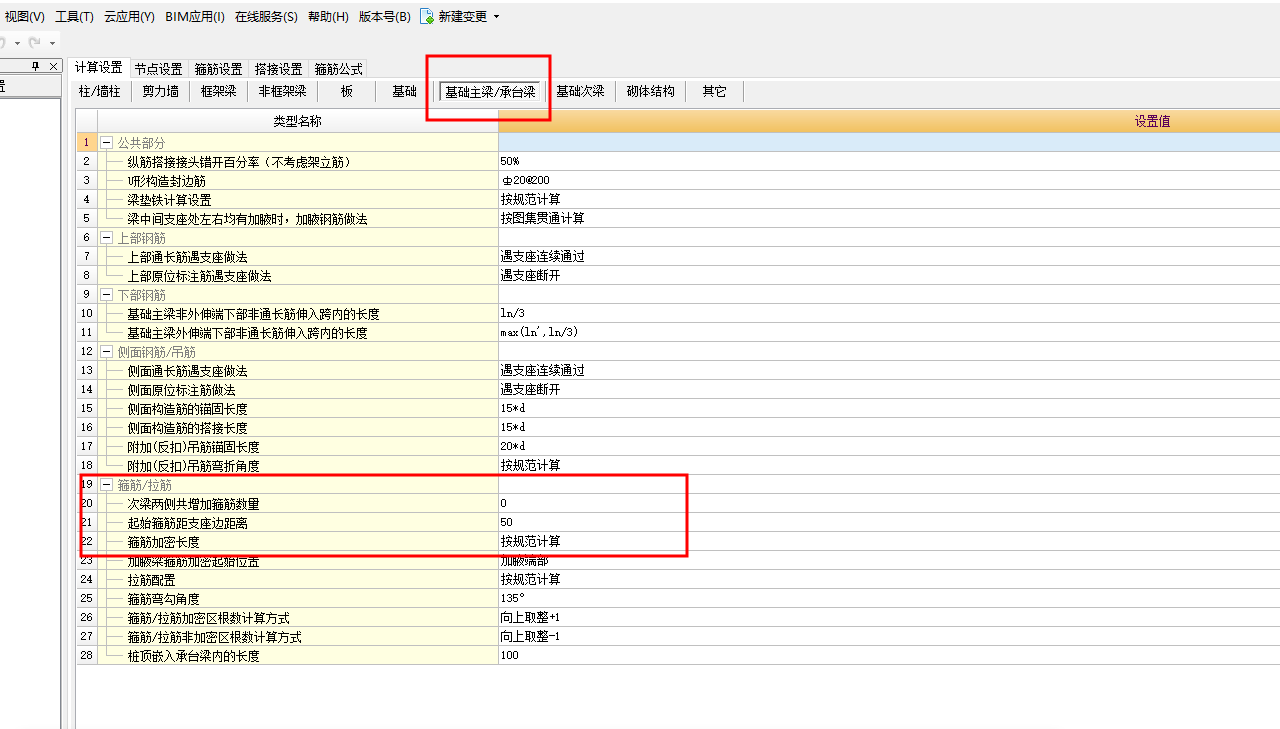Open the BIM应用(I) menu
The width and height of the screenshot is (1280, 729).
click(194, 17)
